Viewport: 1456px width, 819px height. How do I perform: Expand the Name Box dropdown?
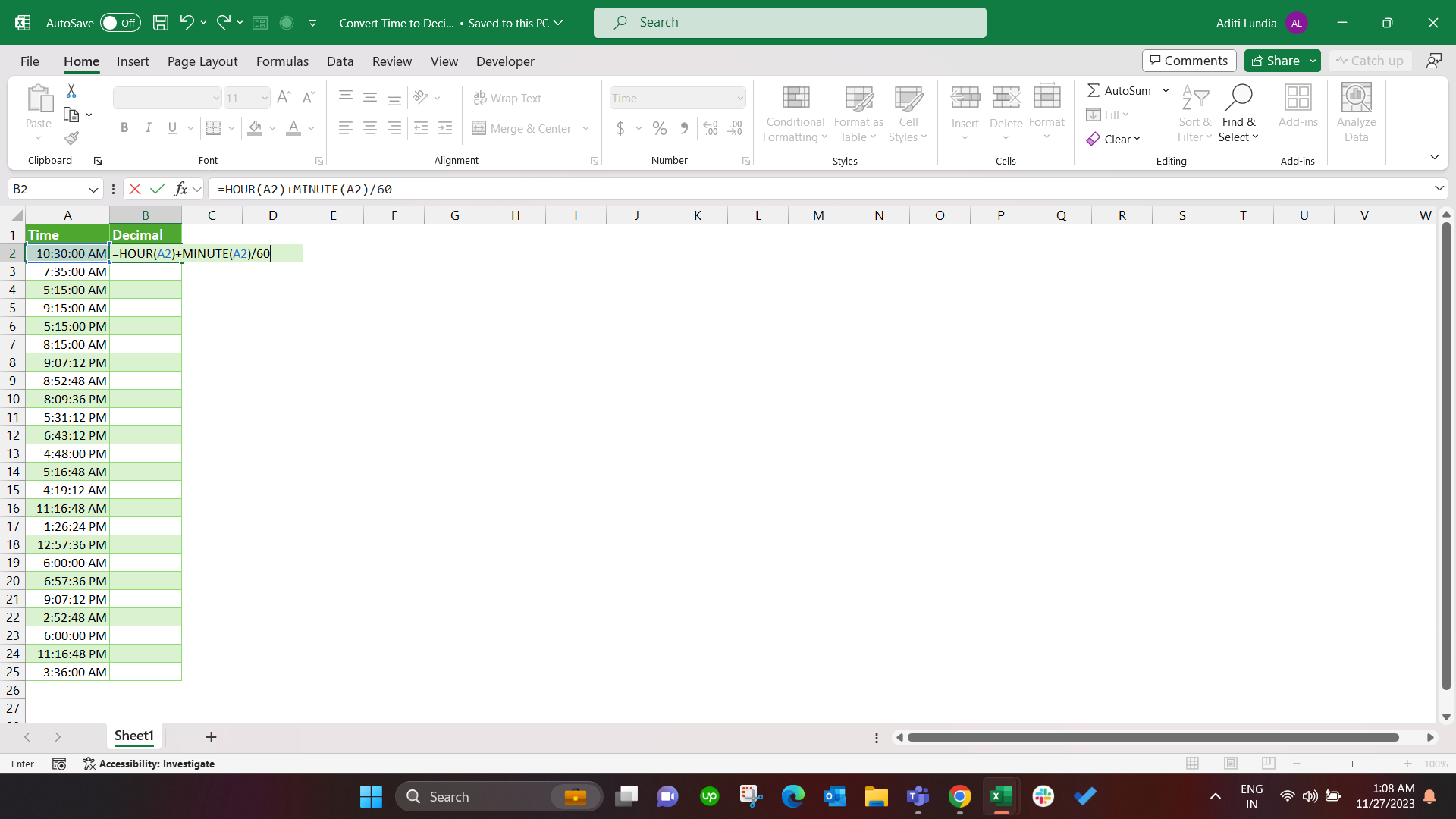93,189
